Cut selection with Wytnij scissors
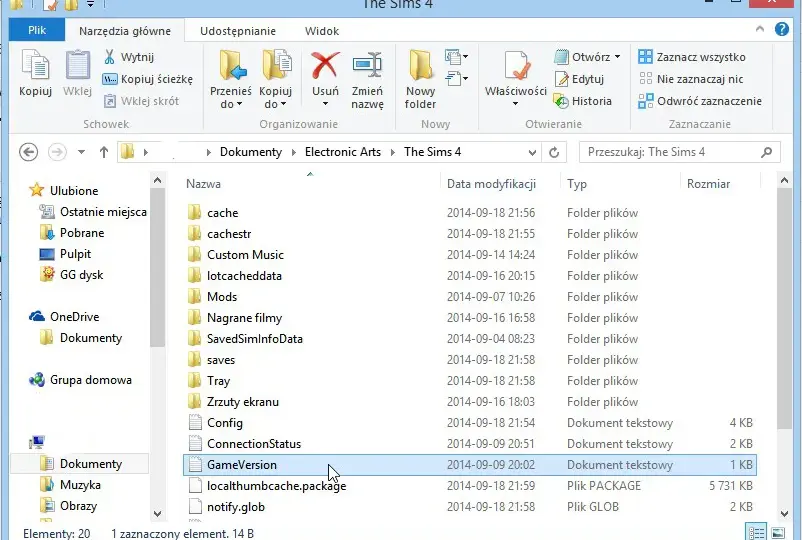The image size is (802, 540). click(129, 57)
